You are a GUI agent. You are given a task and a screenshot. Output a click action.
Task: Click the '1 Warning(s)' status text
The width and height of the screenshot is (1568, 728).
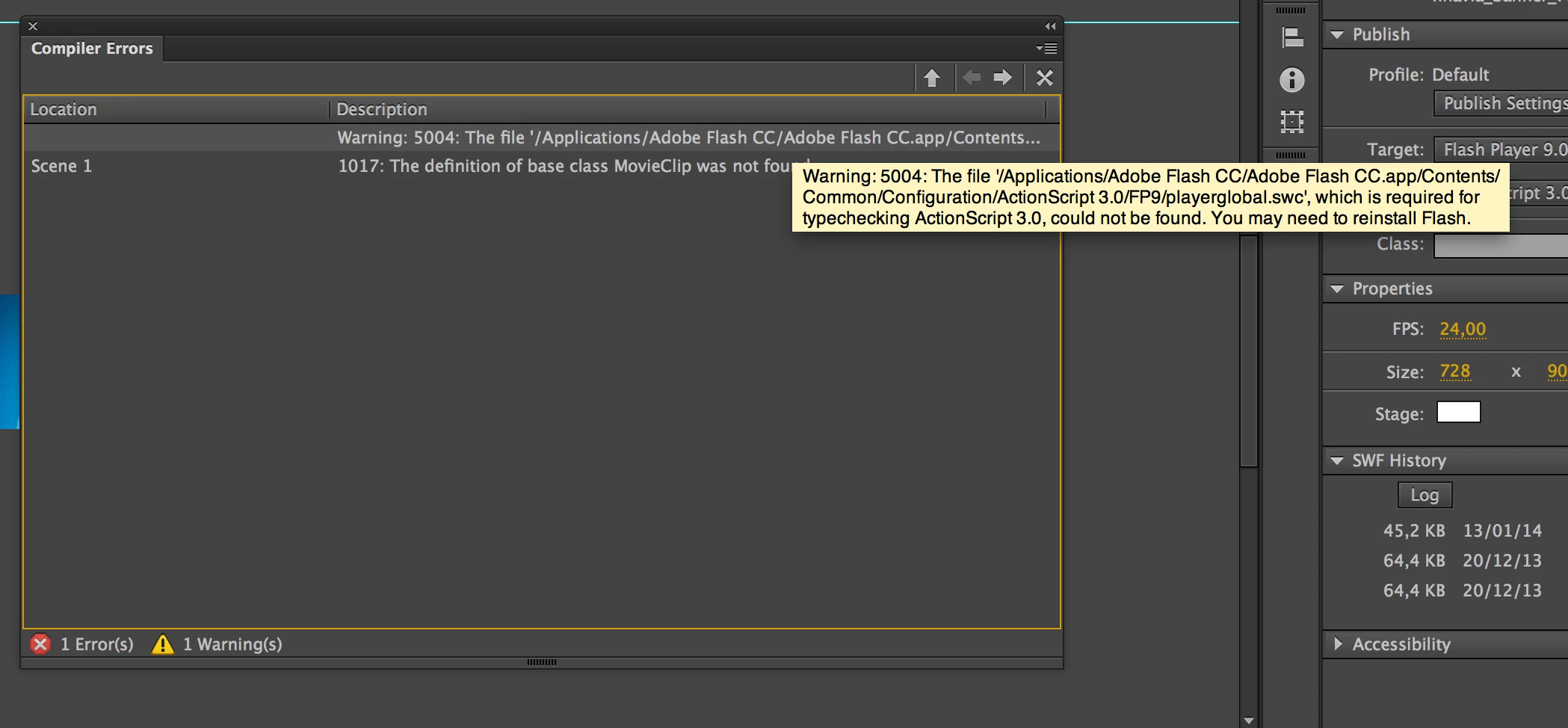(232, 644)
